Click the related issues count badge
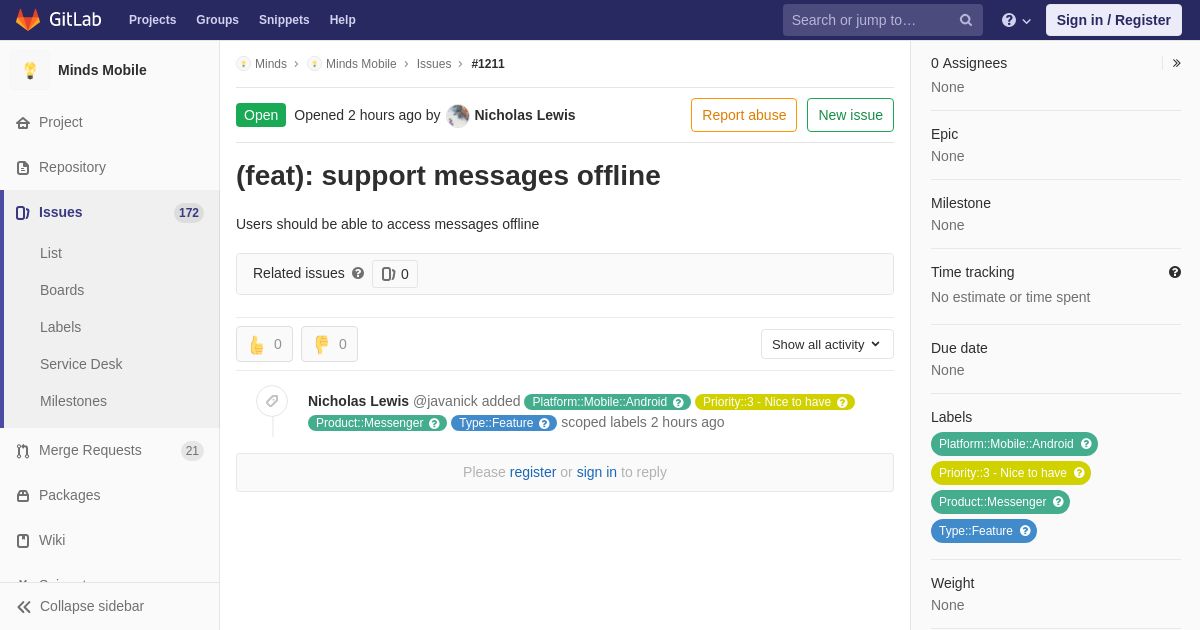1200x630 pixels. pyautogui.click(x=395, y=274)
